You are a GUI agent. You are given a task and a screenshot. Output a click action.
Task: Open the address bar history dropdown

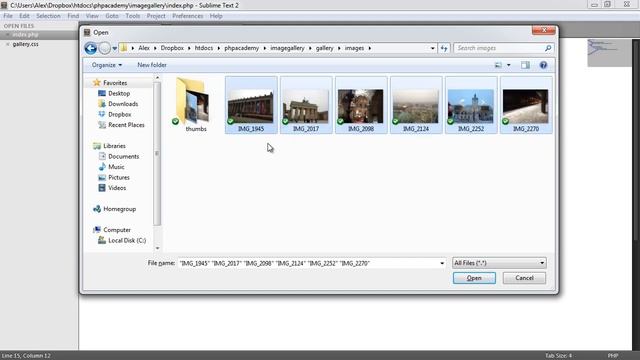tap(432, 48)
